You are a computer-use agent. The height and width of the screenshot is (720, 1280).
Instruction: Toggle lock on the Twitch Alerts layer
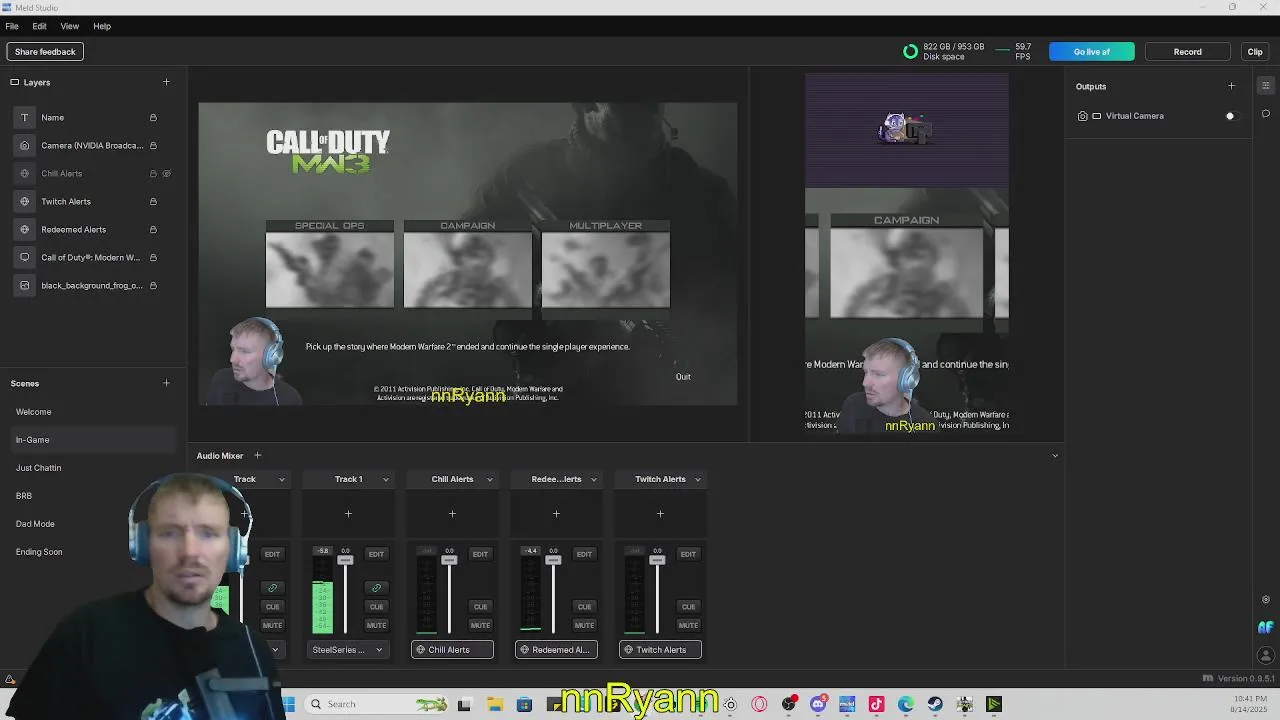tap(153, 202)
